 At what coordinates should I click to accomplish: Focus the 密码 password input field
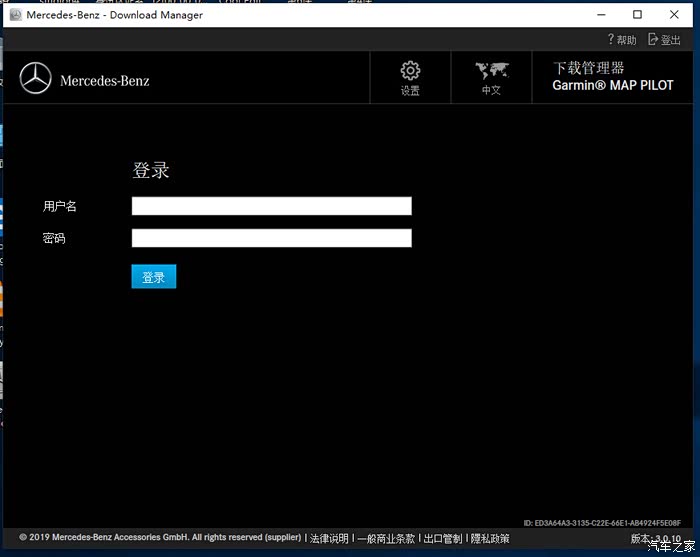[x=271, y=238]
